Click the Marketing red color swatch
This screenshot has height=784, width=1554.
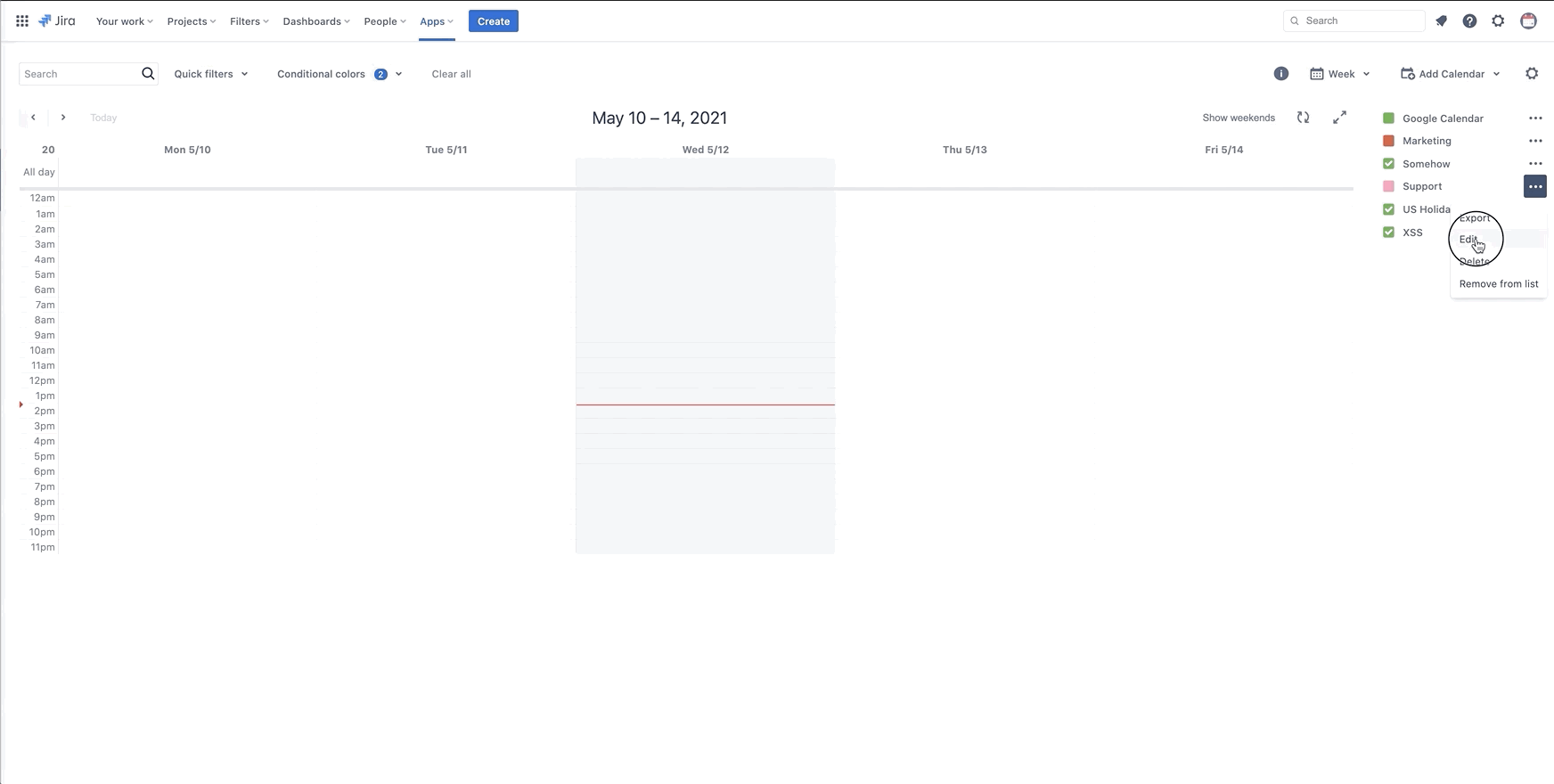[1388, 141]
